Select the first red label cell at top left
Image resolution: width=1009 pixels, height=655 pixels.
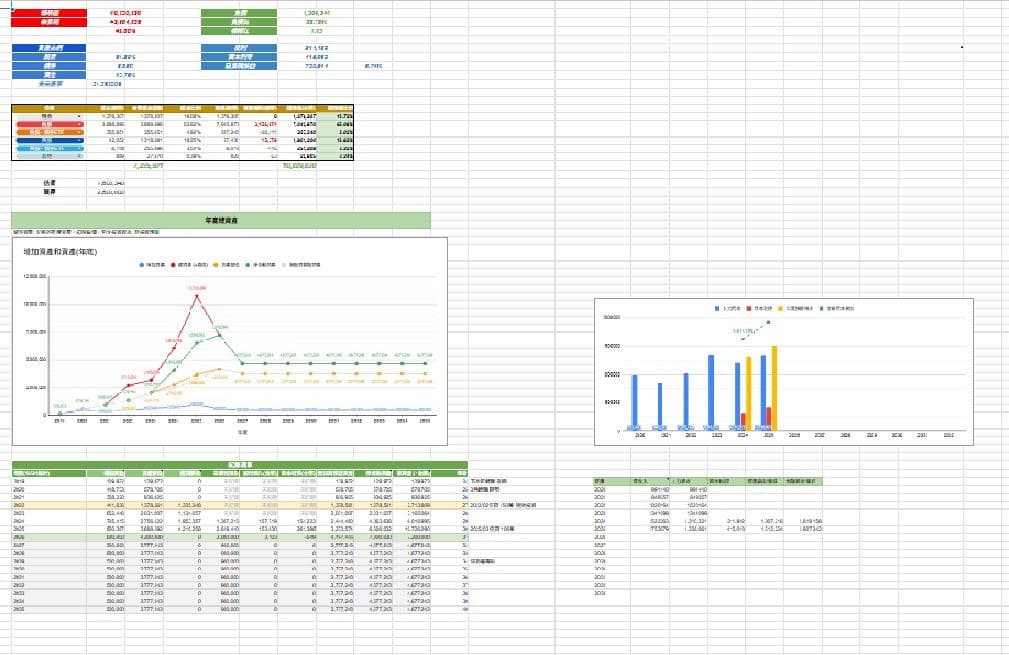click(49, 13)
